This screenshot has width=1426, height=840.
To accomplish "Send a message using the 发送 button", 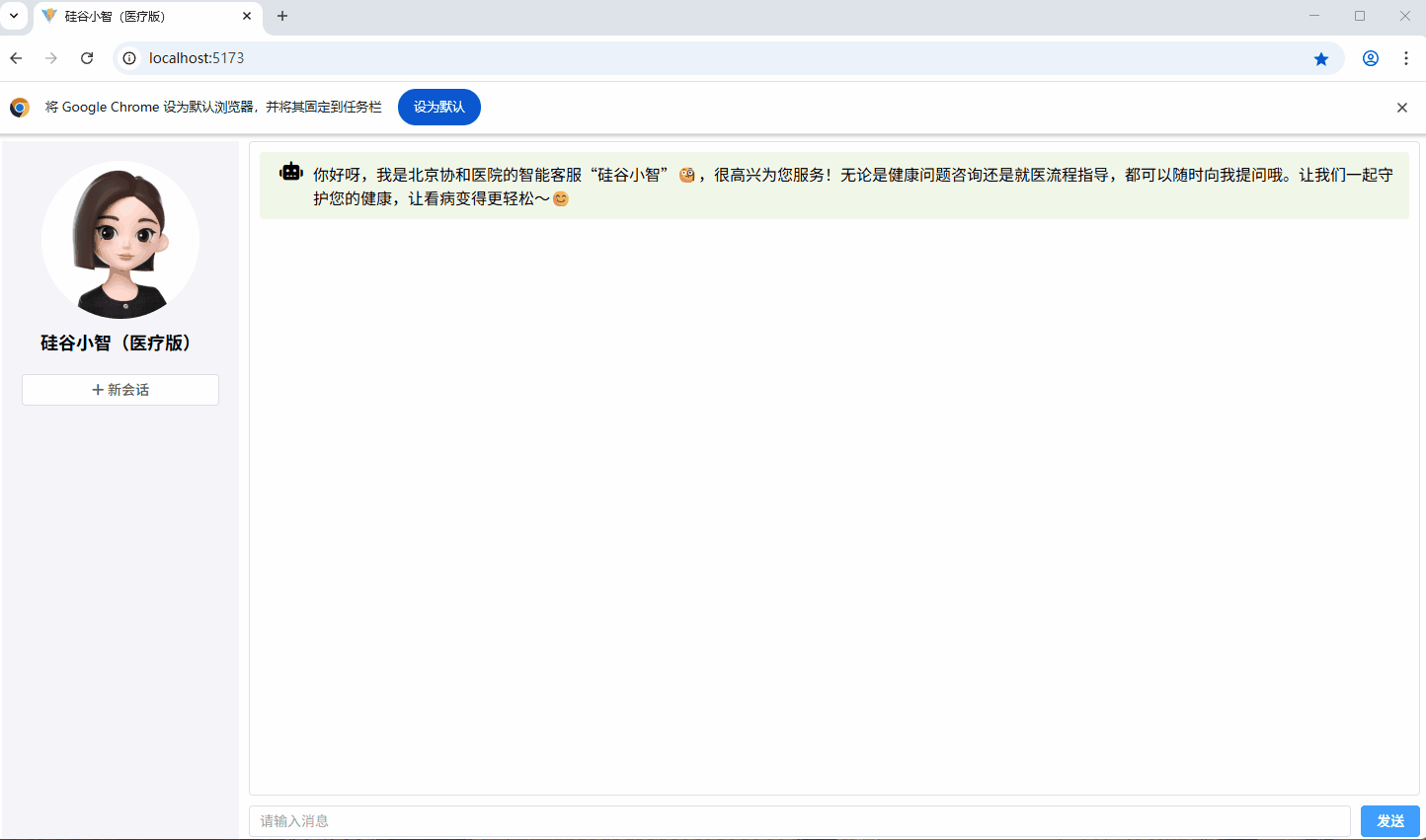I will 1389,820.
